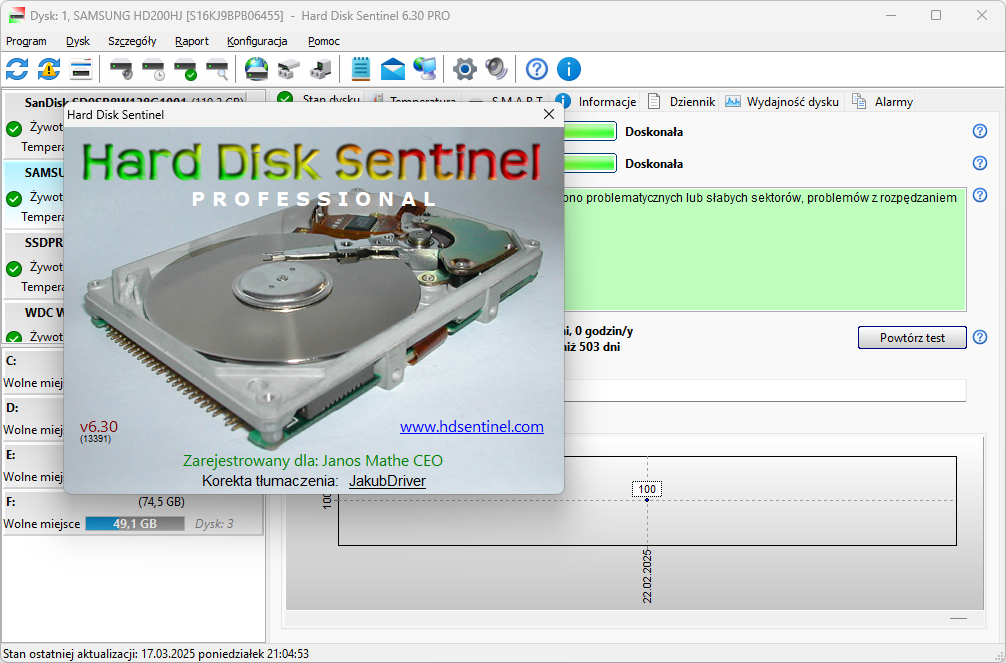Maximize the Hard Disk Sentinel window

tap(936, 15)
